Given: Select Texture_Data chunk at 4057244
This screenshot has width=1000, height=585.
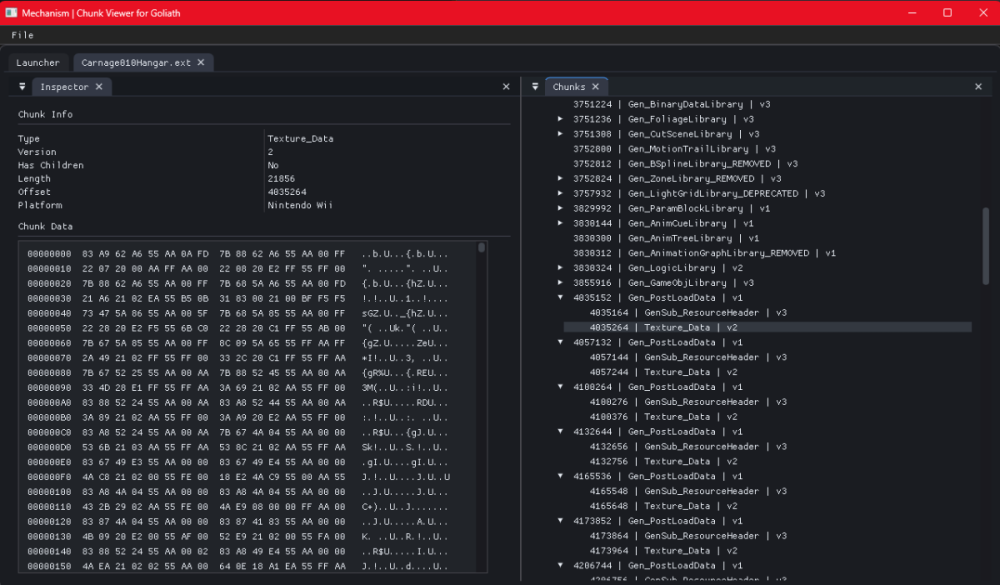Looking at the screenshot, I should pos(663,372).
